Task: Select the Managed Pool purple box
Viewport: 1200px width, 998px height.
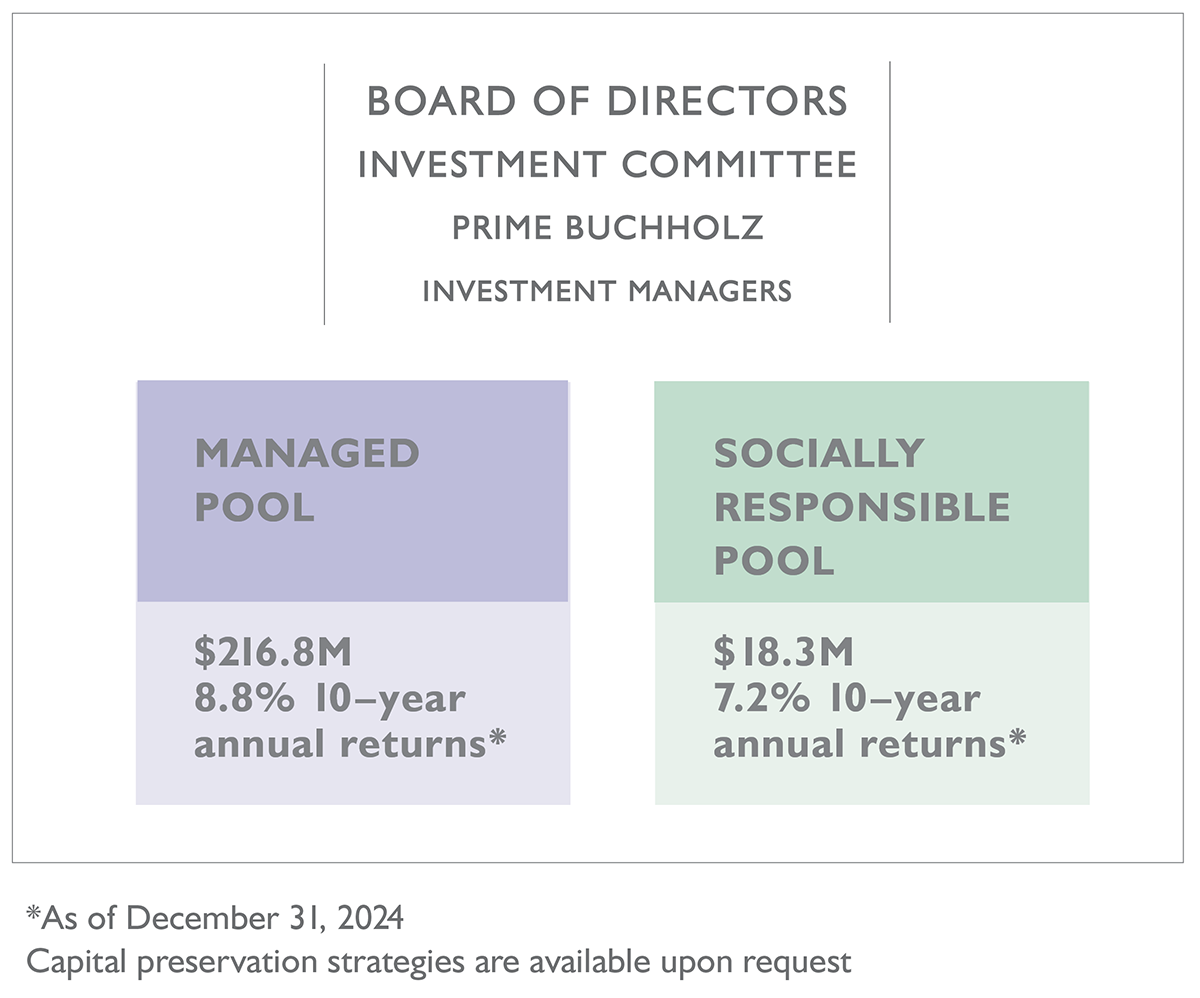Action: [353, 491]
